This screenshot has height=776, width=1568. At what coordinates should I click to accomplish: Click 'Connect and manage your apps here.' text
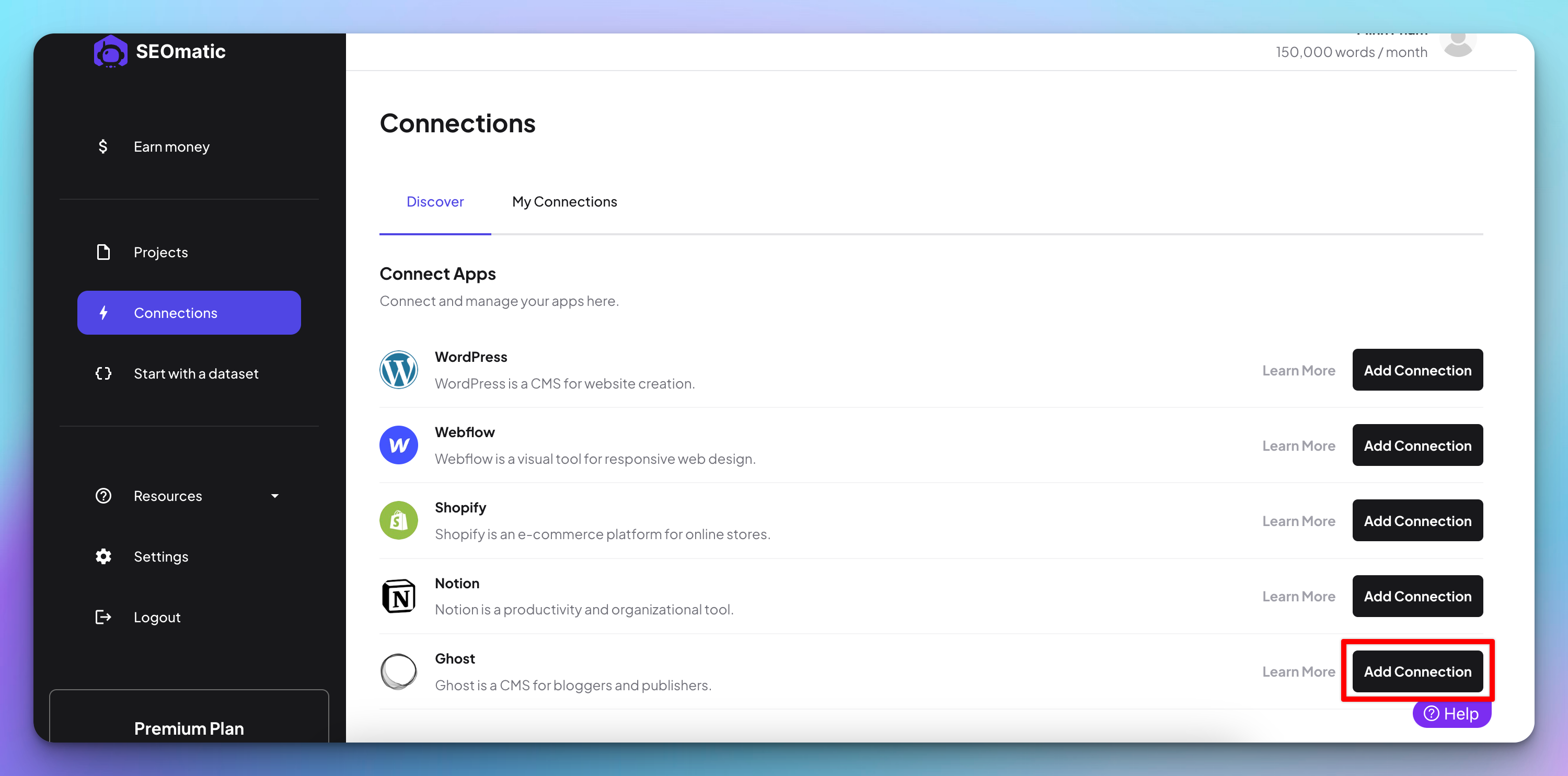coord(499,301)
